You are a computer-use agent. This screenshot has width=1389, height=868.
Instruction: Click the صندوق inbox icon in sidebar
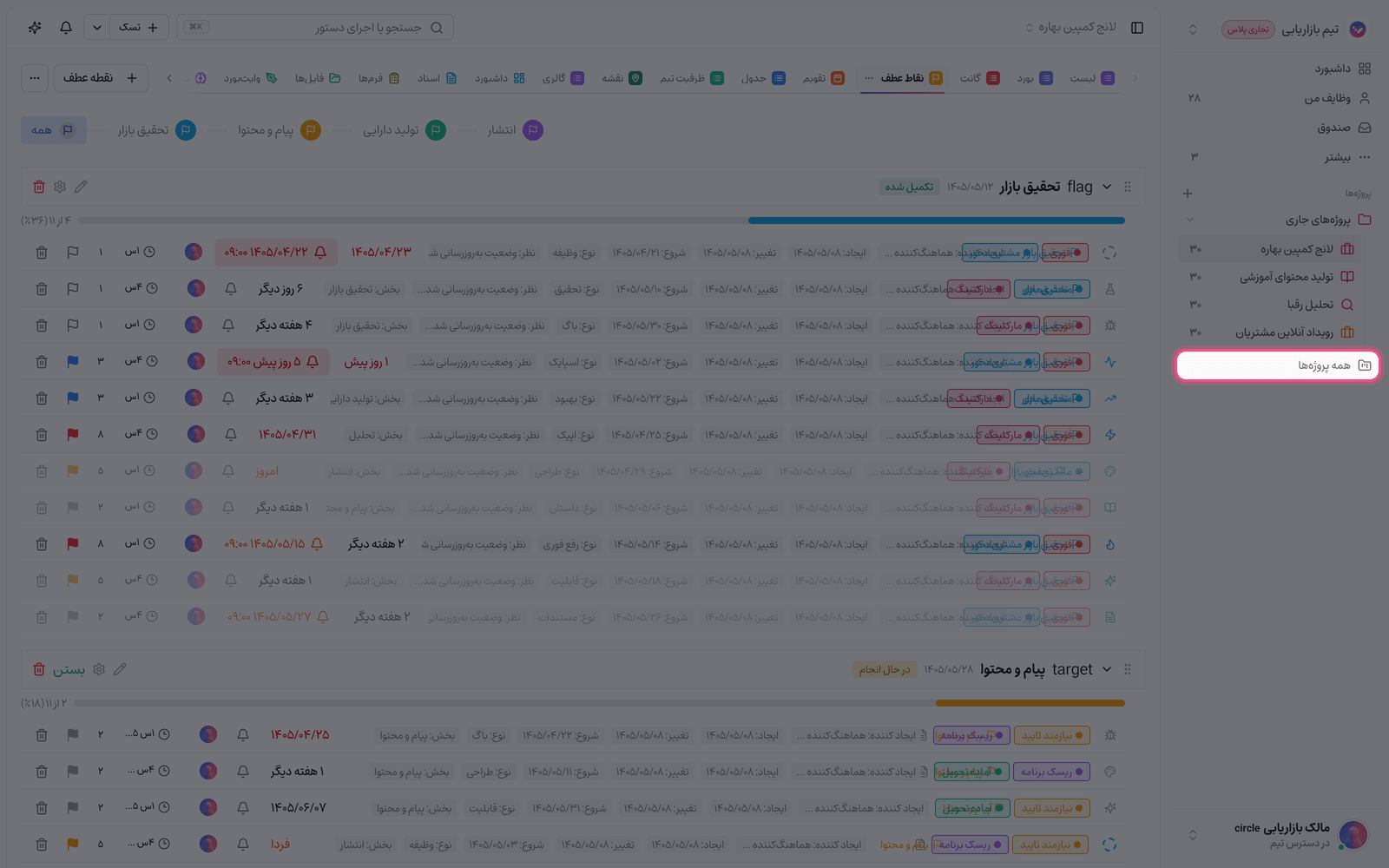1365,128
